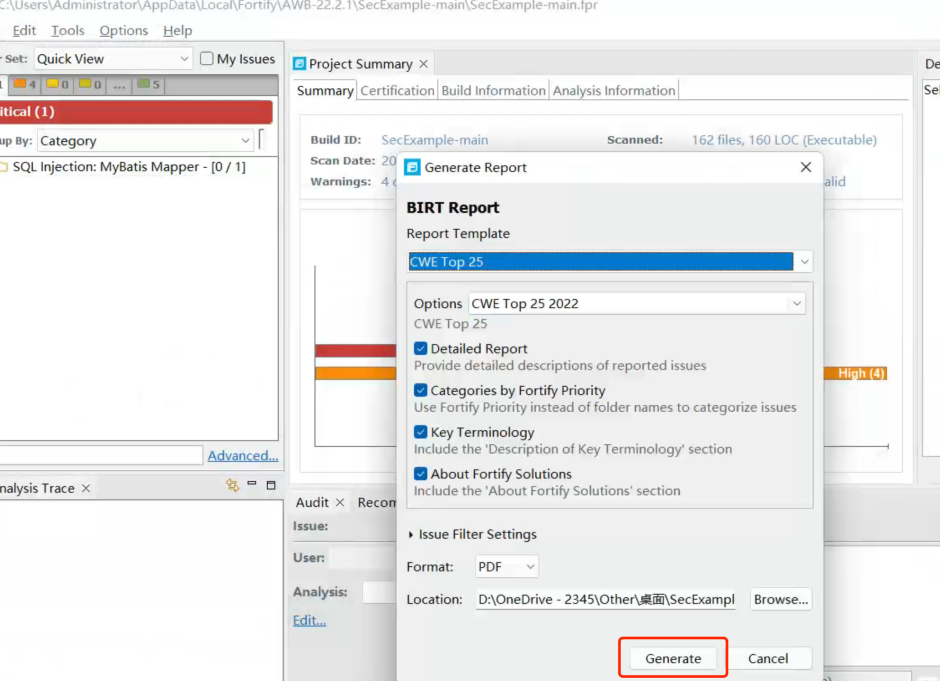Minimize the Analysis Trace panel
The image size is (940, 681).
click(x=252, y=486)
